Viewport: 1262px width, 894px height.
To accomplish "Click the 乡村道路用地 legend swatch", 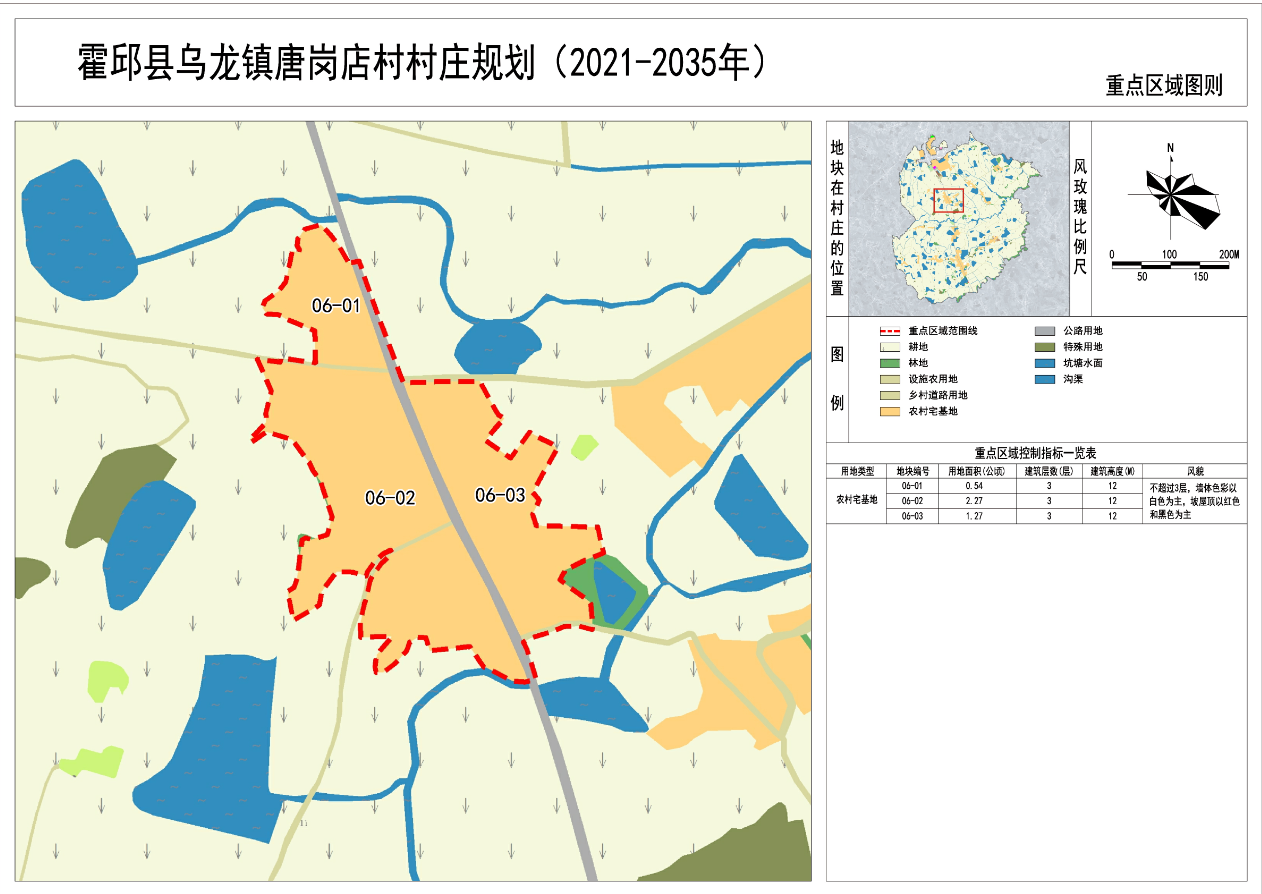I will coord(889,395).
